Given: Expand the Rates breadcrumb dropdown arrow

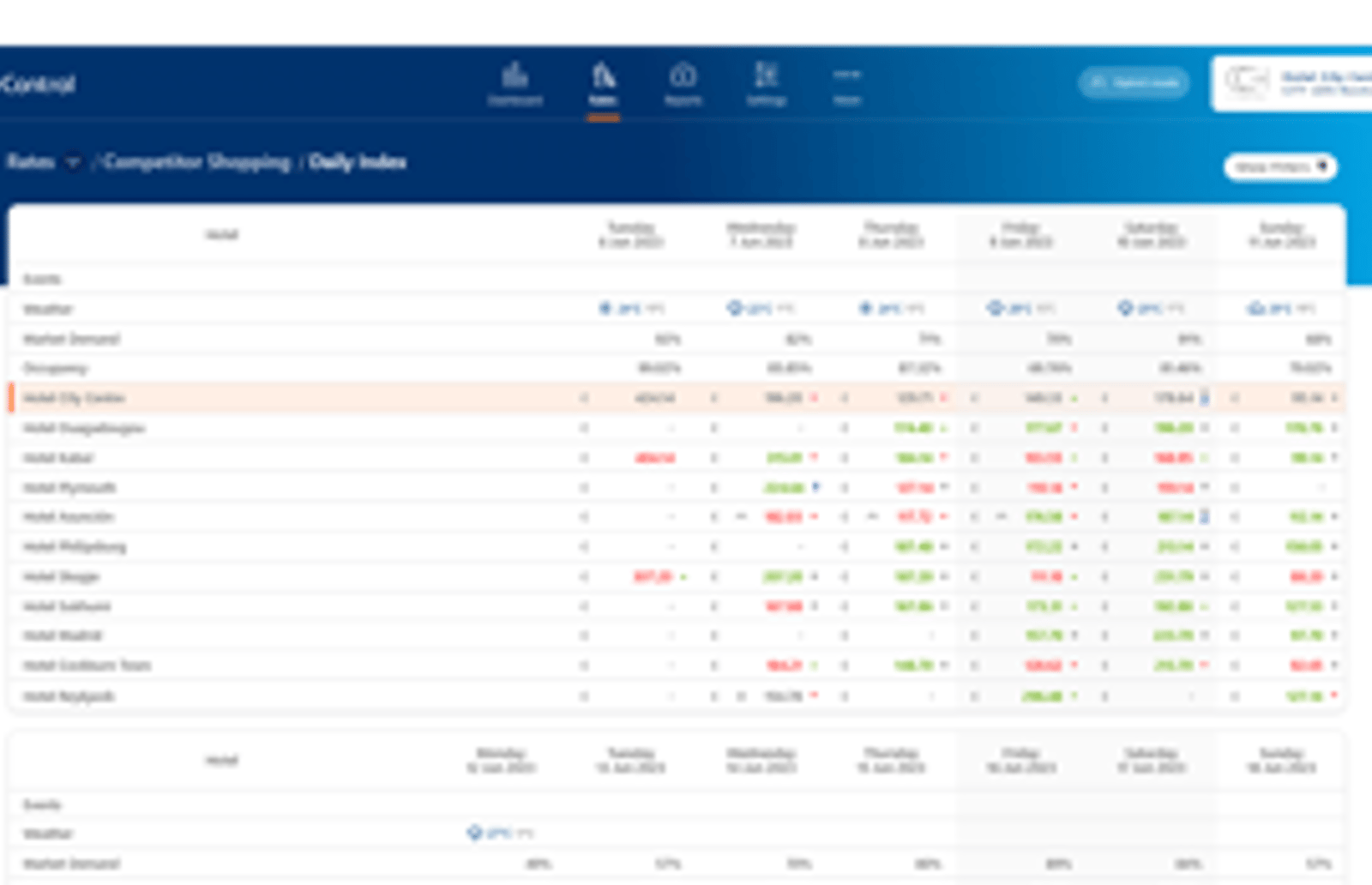Looking at the screenshot, I should click(73, 162).
